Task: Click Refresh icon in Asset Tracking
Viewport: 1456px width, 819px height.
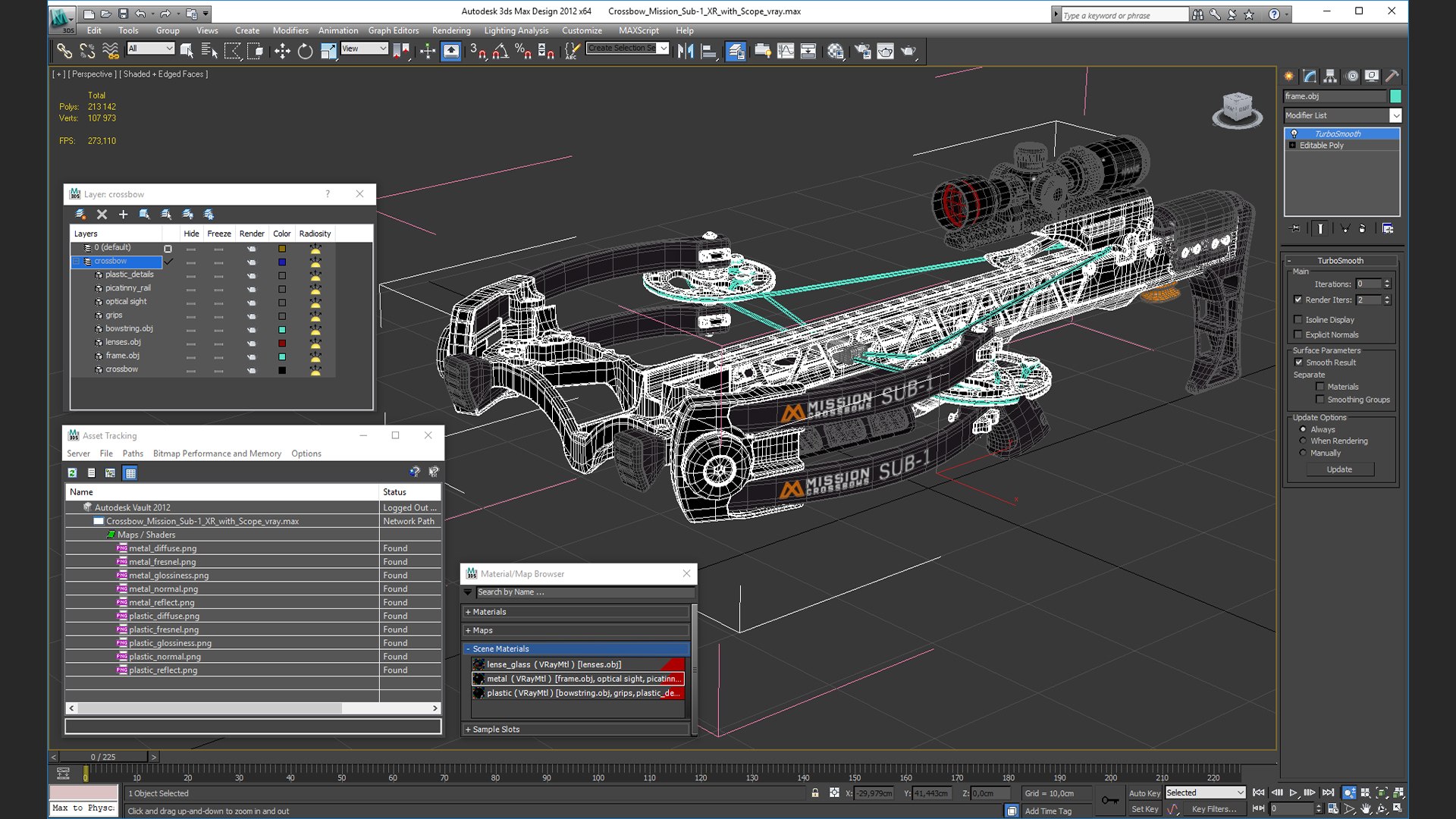Action: coord(72,472)
